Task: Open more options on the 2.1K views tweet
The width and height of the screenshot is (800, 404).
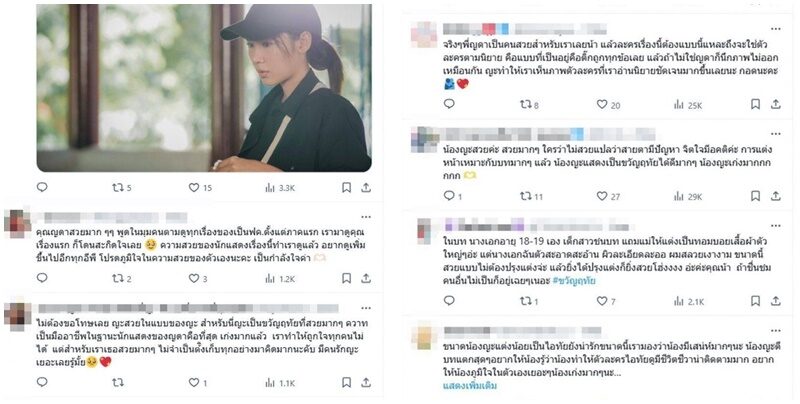Action: pos(776,225)
